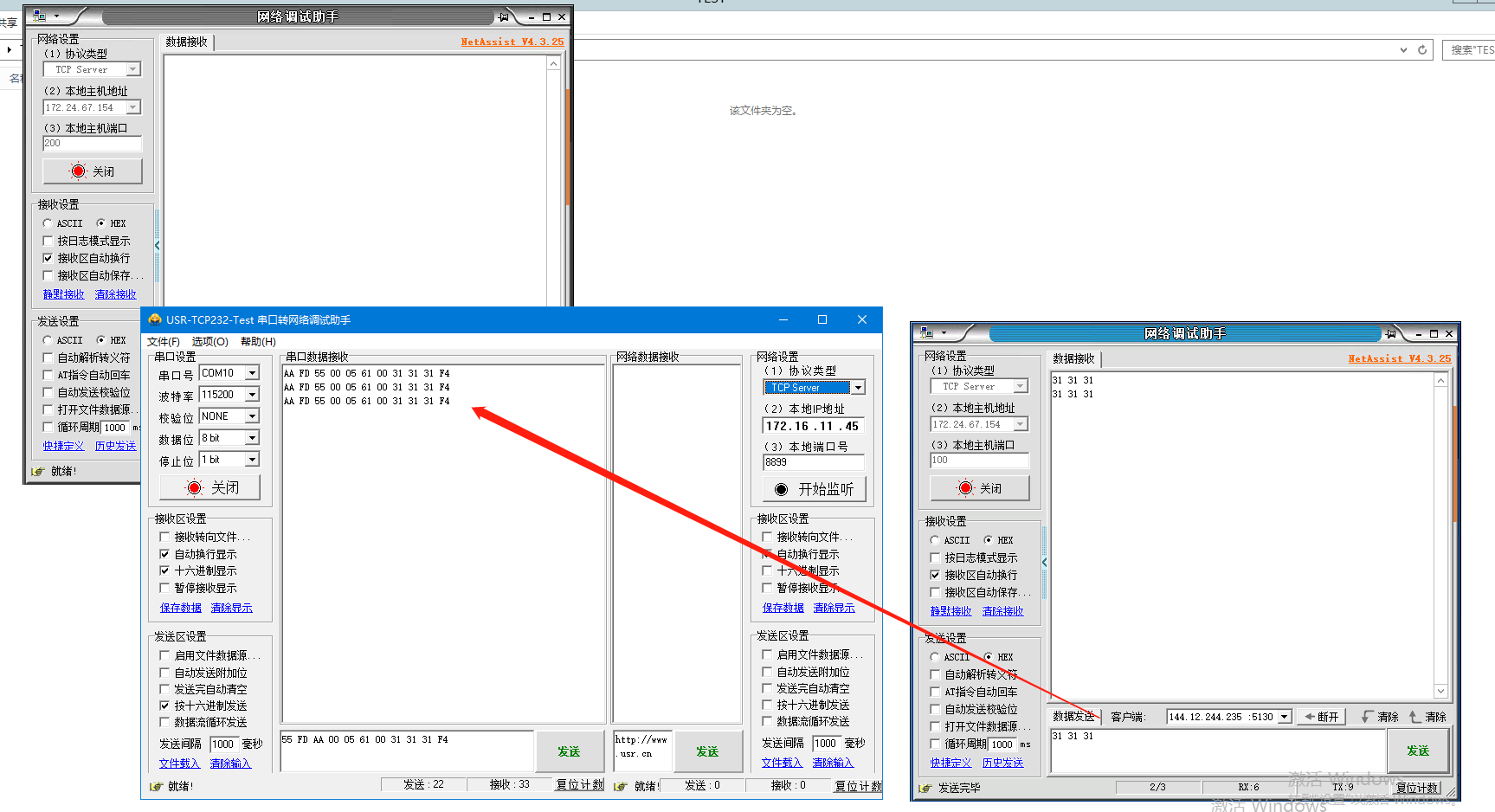Collapse the settings panel in port 100 NetAssist

1044,563
